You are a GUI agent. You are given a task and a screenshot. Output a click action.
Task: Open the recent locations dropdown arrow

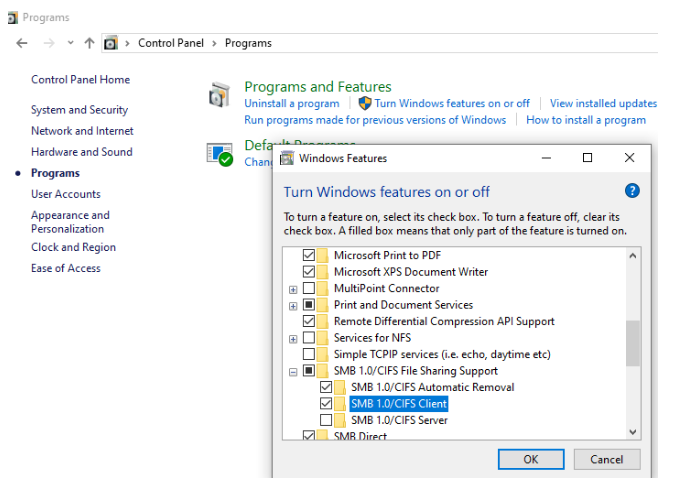coord(71,43)
